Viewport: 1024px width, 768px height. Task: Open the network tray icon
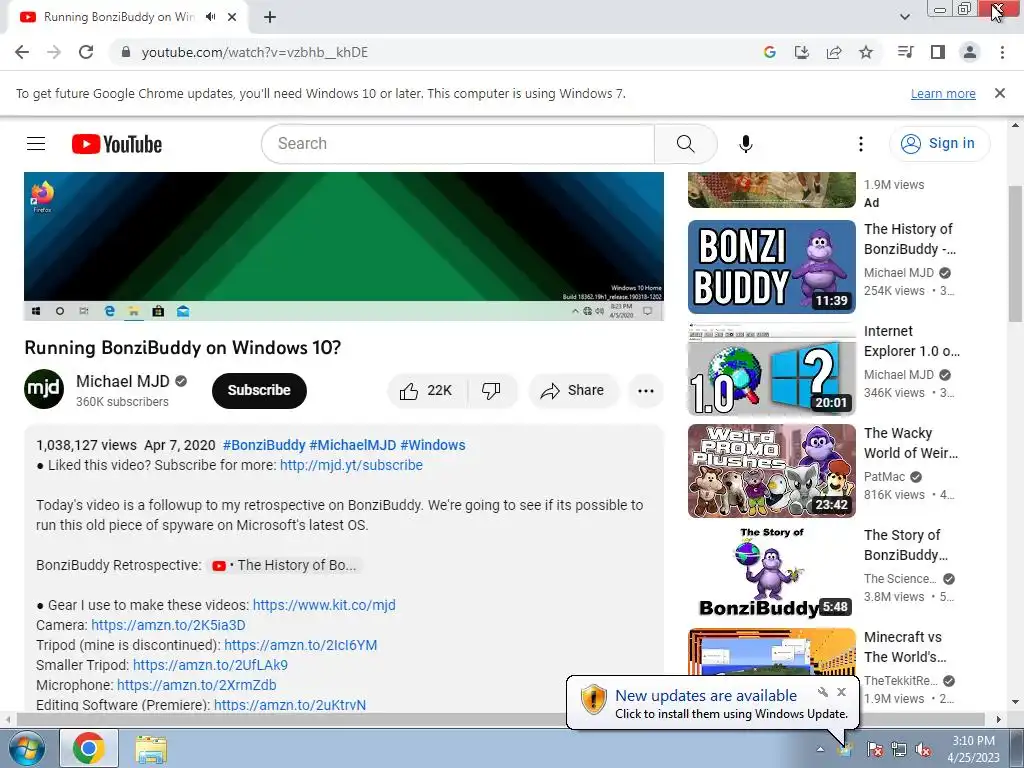point(899,749)
